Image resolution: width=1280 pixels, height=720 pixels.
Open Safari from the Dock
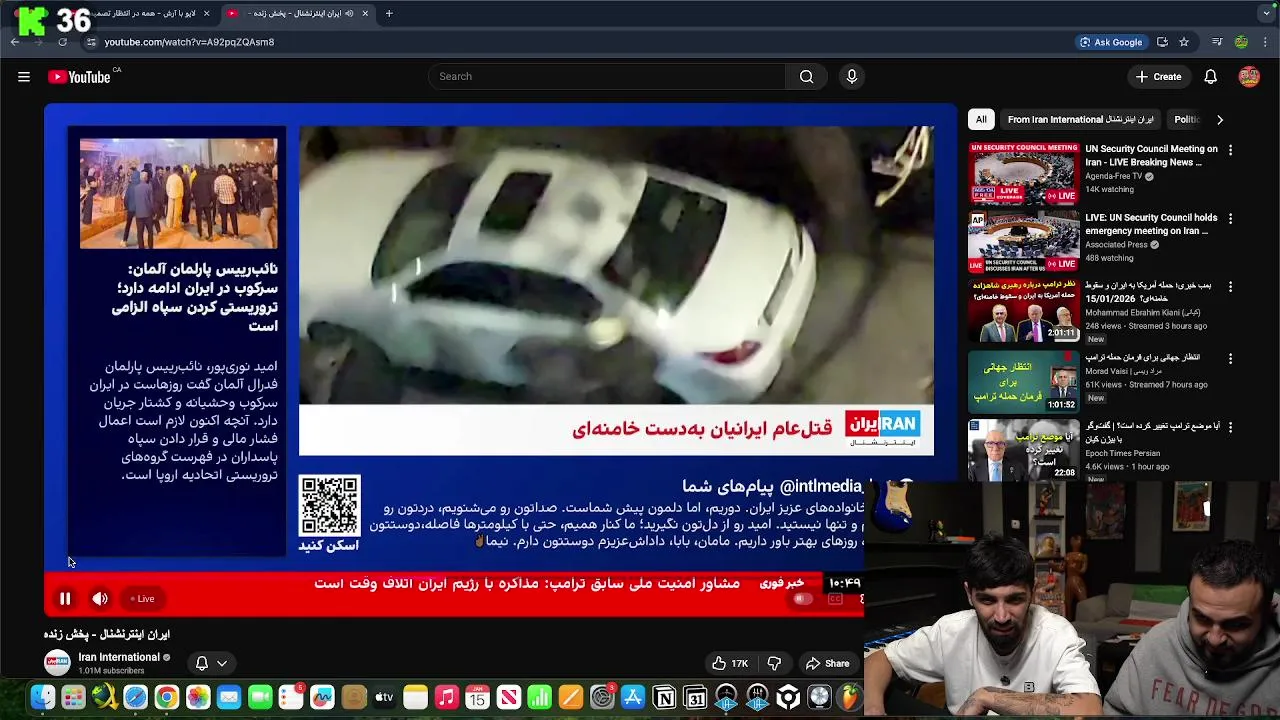(x=135, y=698)
